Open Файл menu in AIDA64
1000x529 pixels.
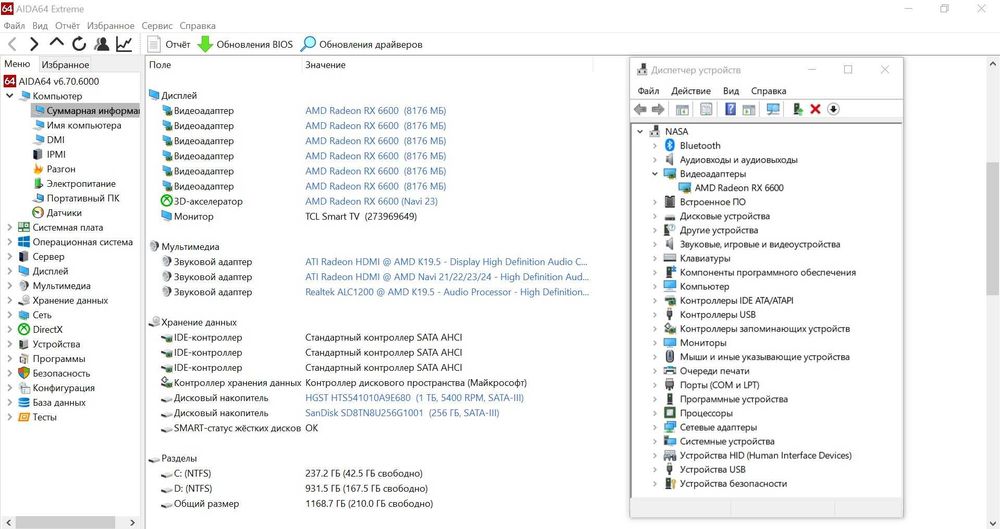[x=14, y=26]
